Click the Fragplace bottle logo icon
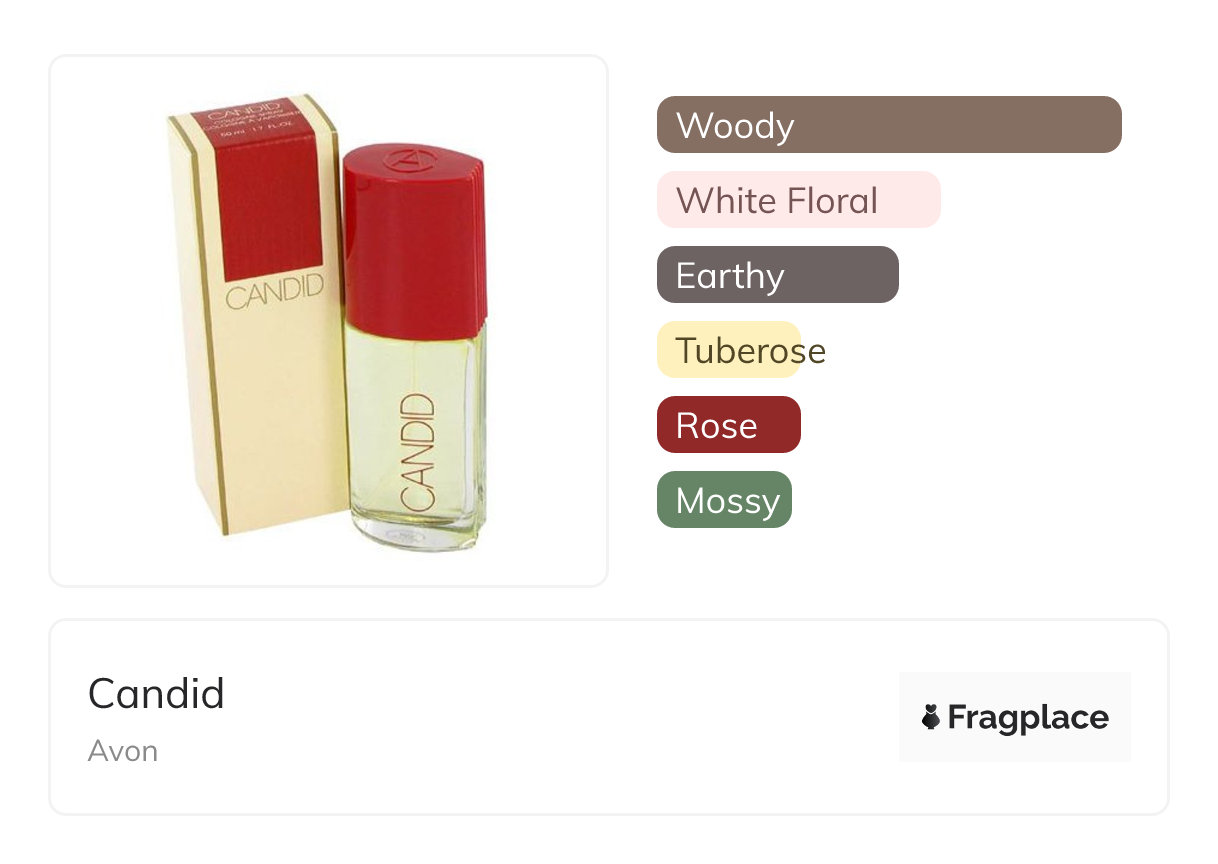Image resolution: width=1218 pixels, height=864 pixels. tap(931, 717)
